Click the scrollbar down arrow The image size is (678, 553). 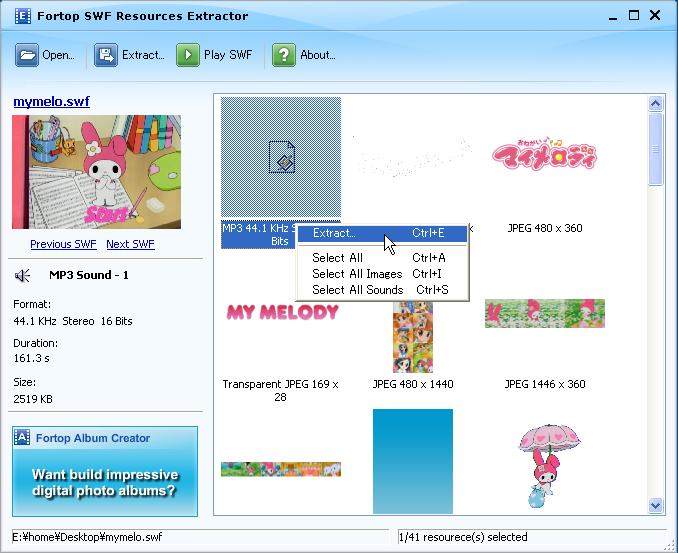tap(656, 505)
